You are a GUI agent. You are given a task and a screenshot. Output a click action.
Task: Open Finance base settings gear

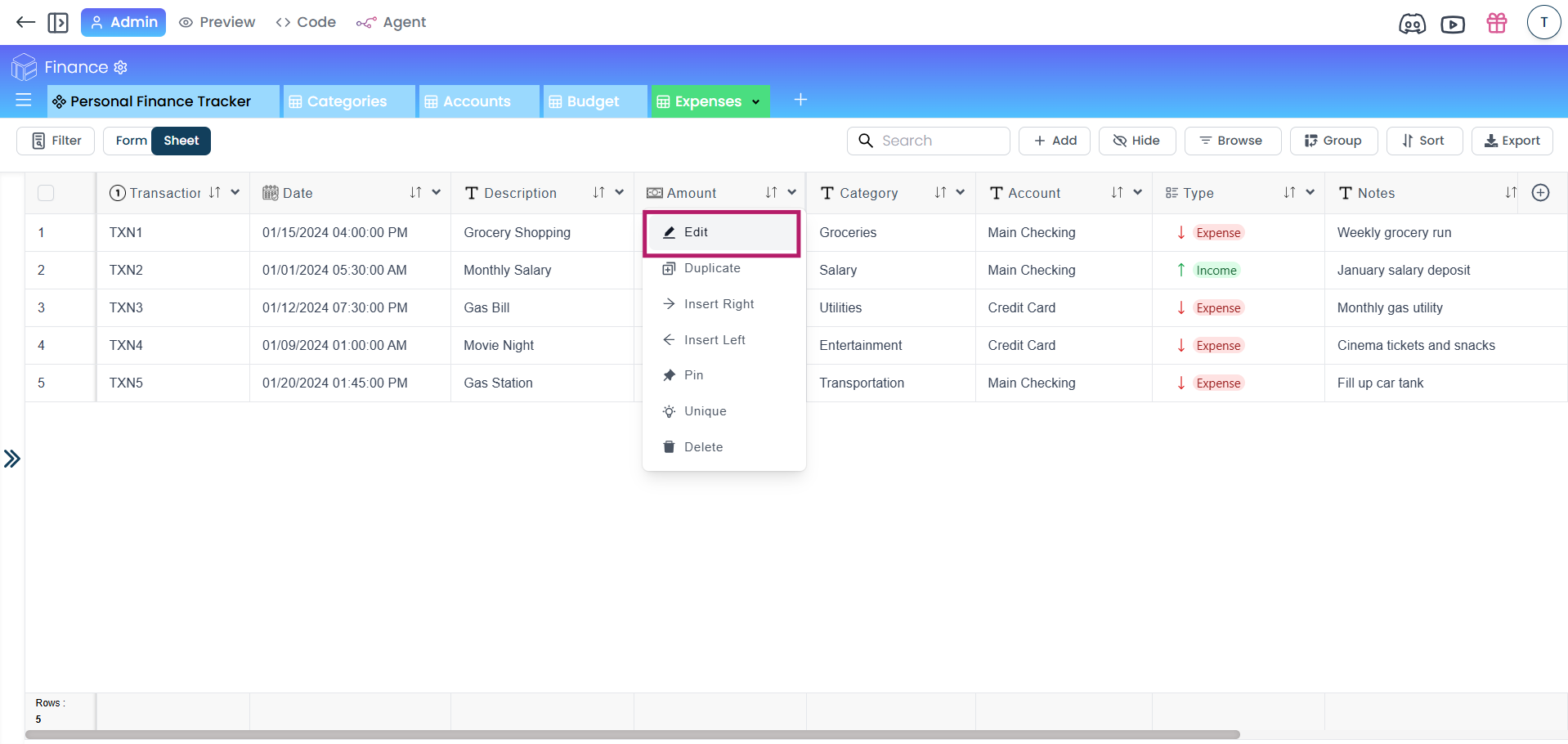[x=121, y=67]
